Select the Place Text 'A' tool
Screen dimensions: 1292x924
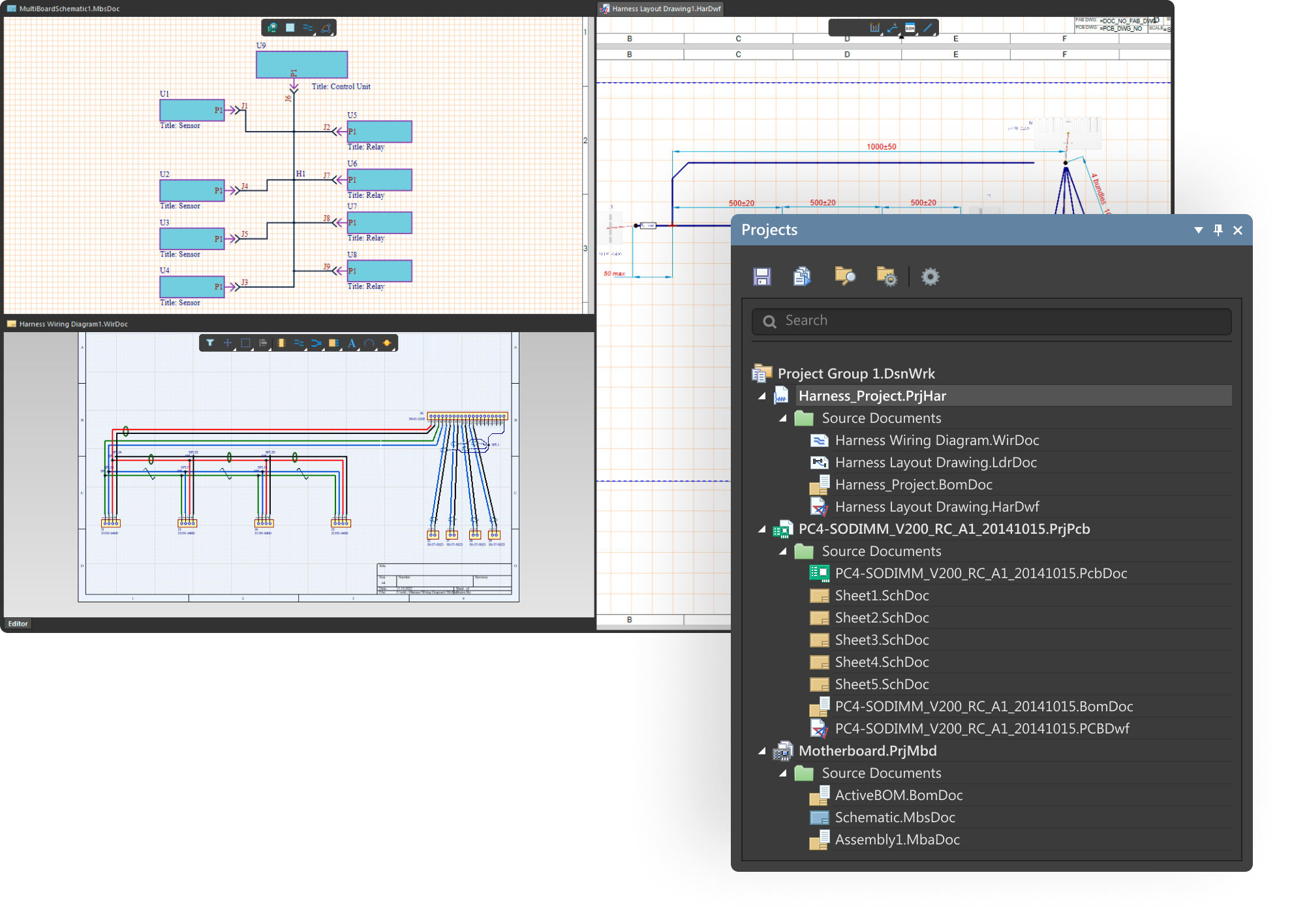(x=352, y=343)
